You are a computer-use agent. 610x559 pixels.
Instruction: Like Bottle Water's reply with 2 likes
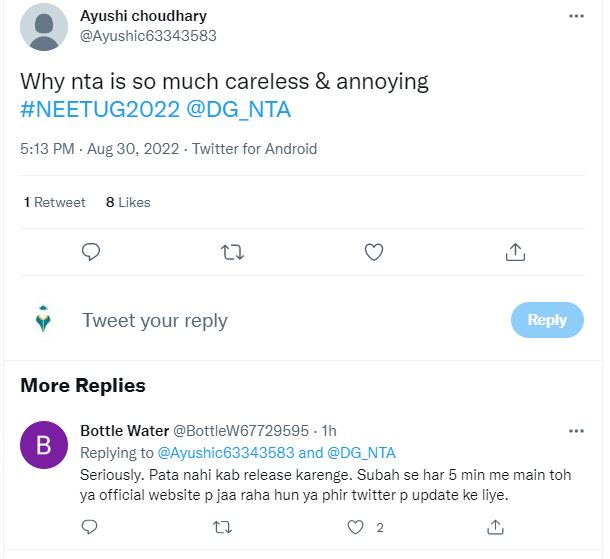(x=355, y=526)
